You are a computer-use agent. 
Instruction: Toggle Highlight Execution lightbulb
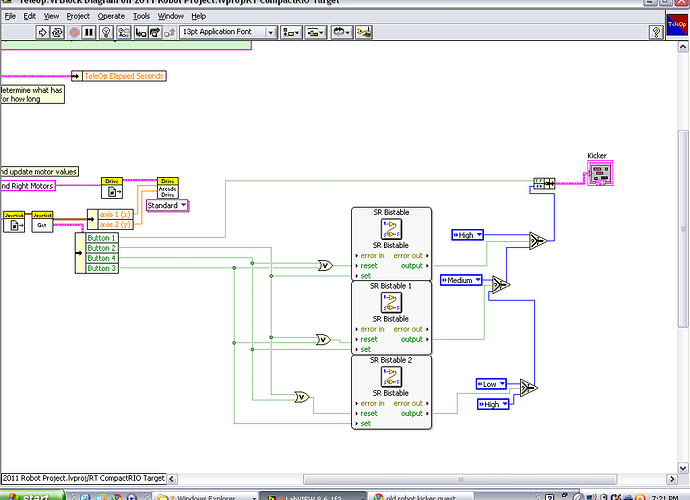pos(106,32)
